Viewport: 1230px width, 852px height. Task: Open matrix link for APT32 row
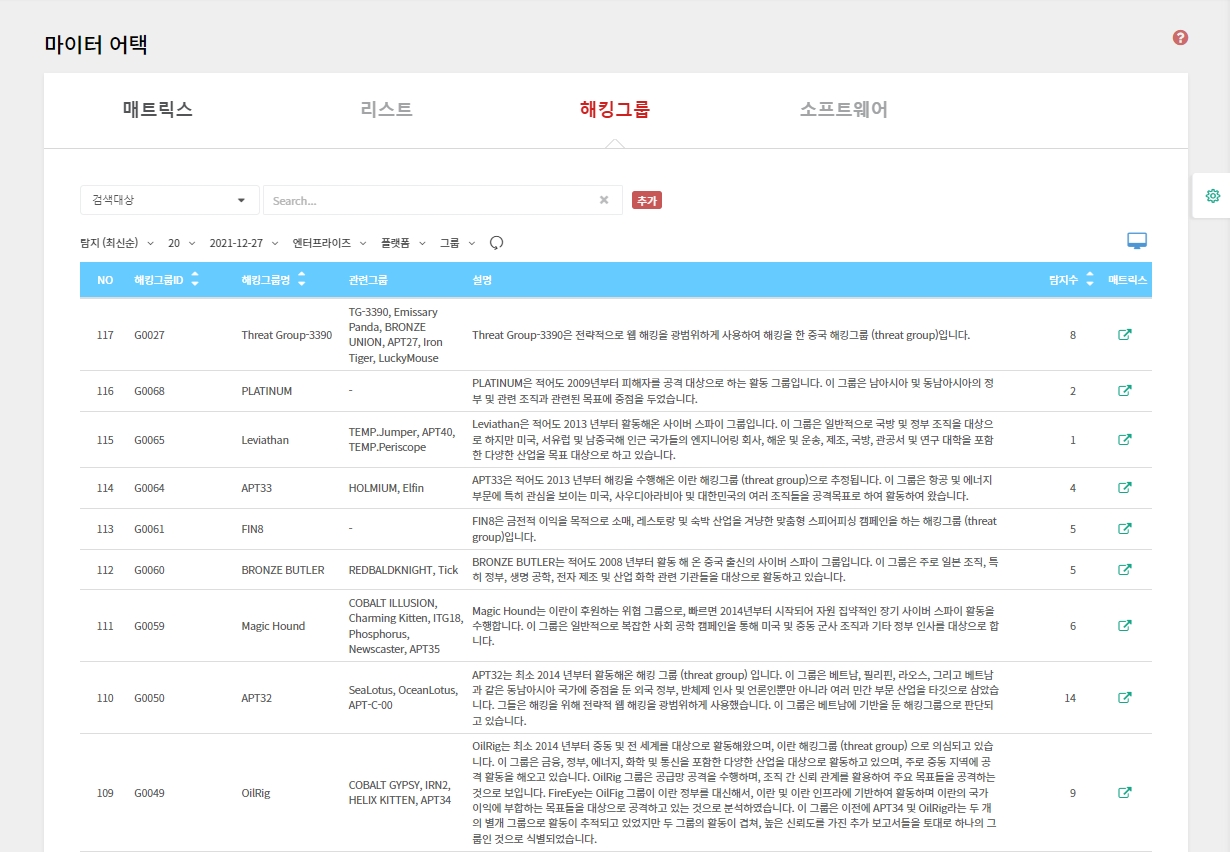[1124, 698]
